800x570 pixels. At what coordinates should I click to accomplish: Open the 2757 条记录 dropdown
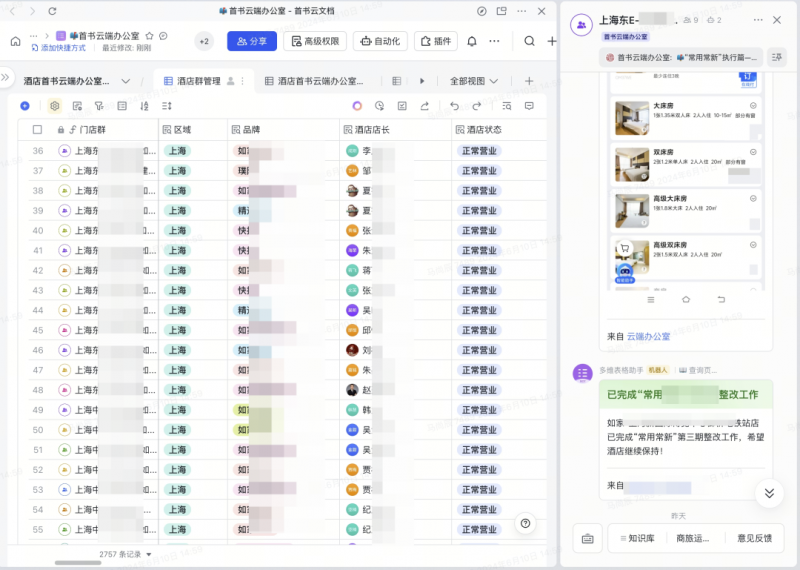[126, 554]
